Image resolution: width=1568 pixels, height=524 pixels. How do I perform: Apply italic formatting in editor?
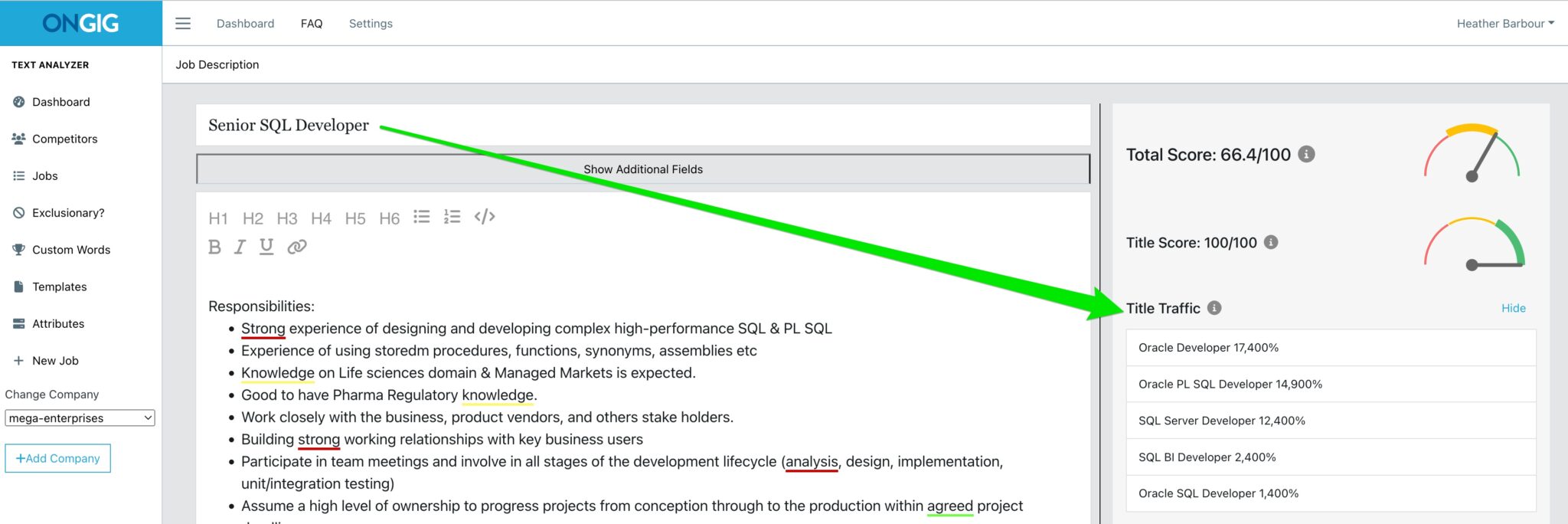[x=240, y=247]
